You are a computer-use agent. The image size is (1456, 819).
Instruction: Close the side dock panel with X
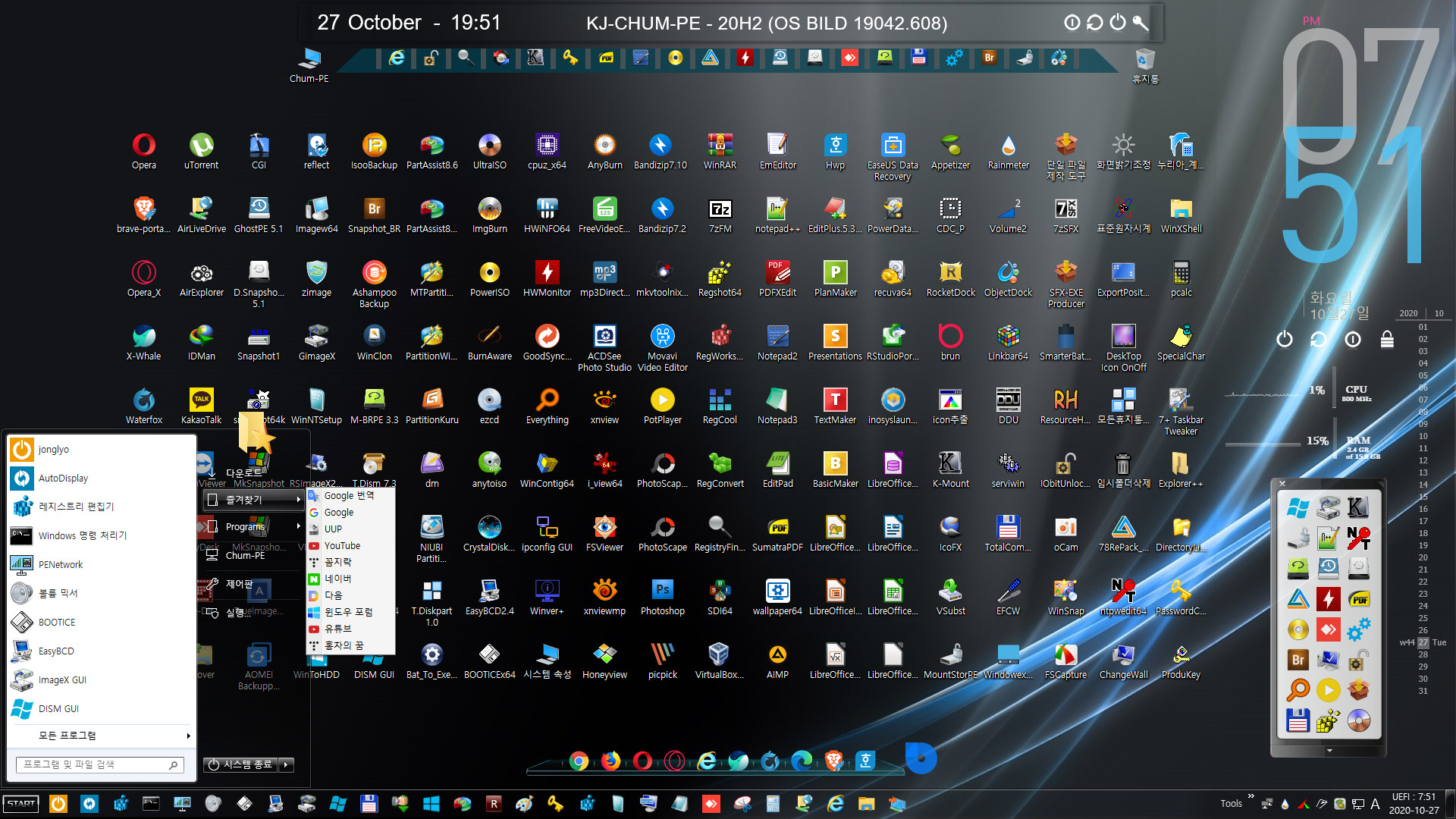click(x=1282, y=484)
